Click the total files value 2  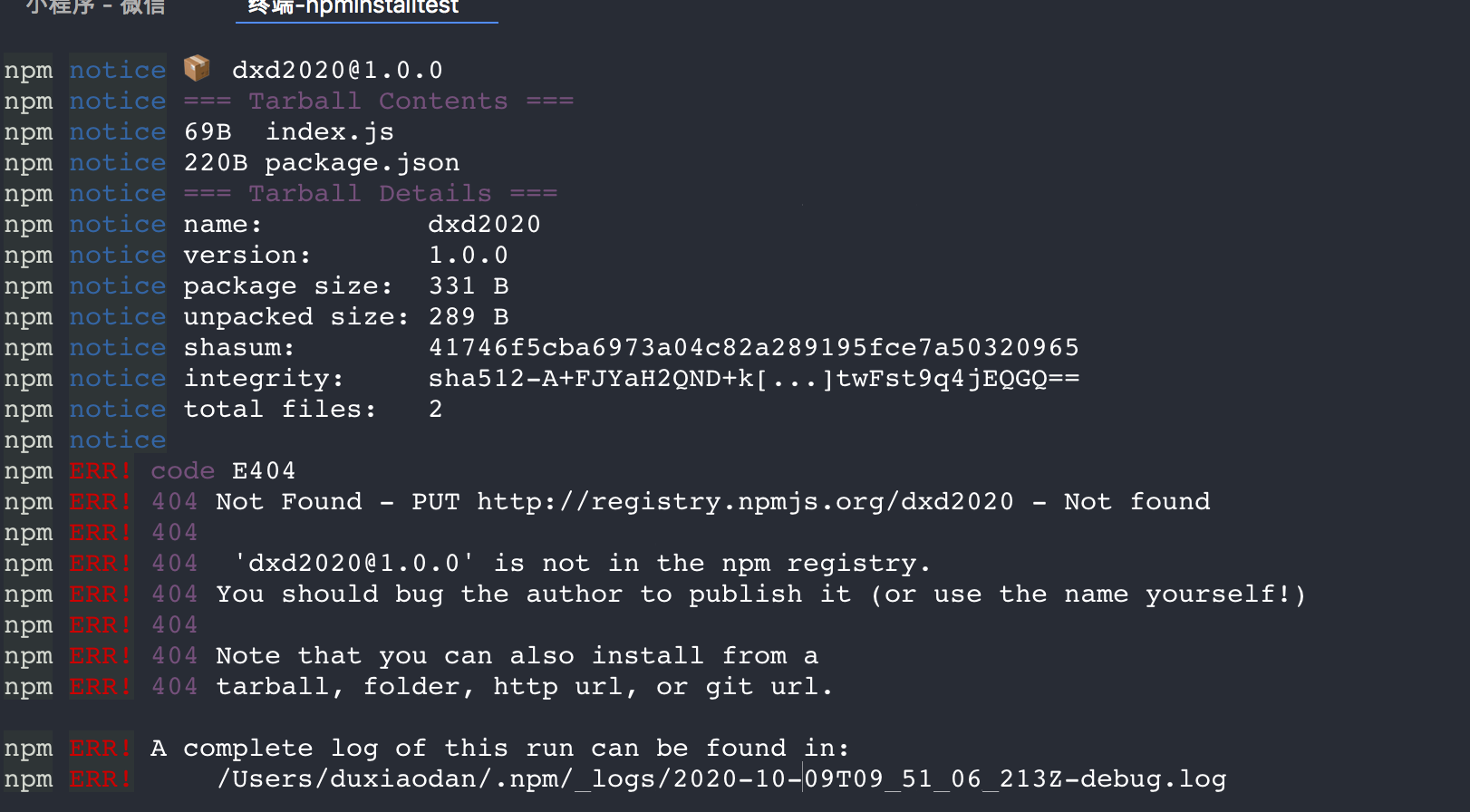[x=436, y=410]
